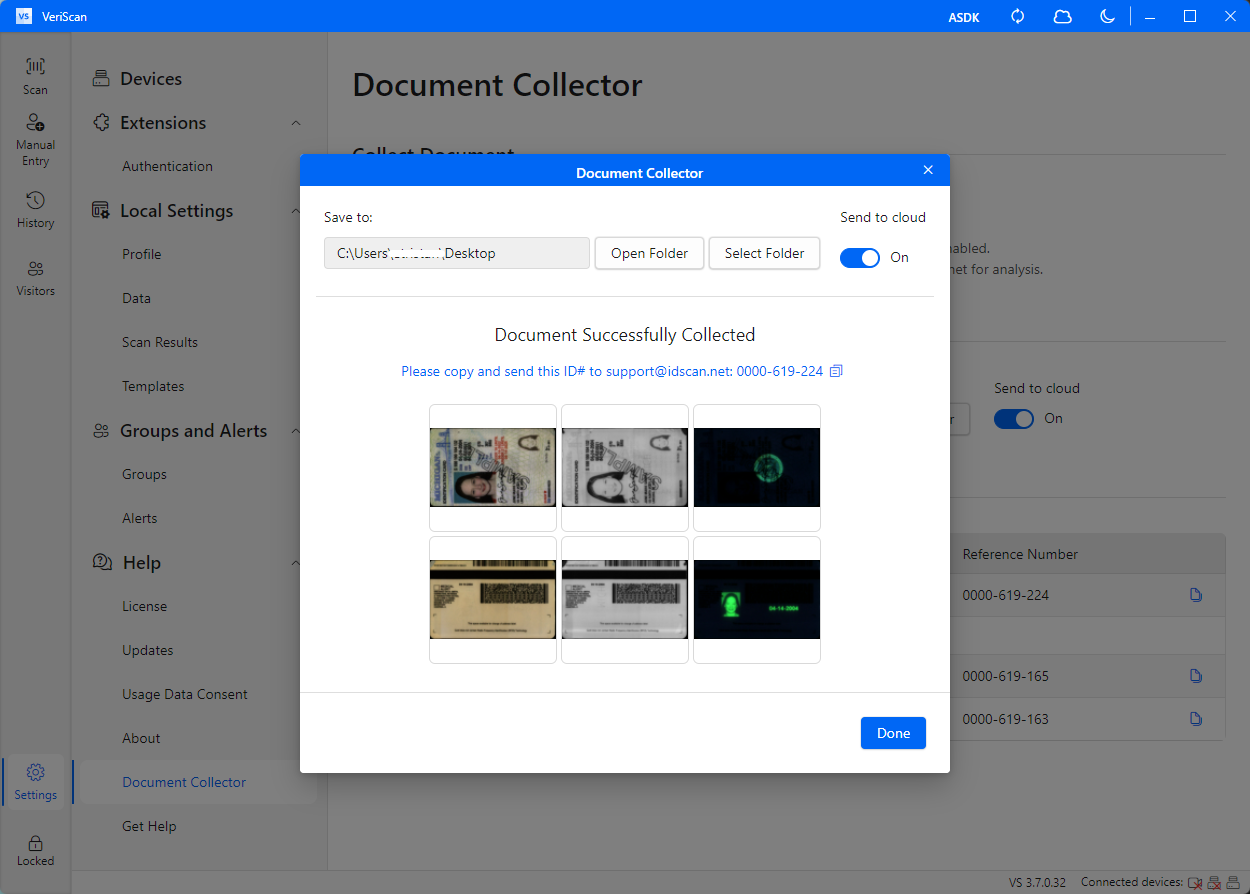
Task: Open the grayscale back ID thumbnail
Action: click(x=625, y=600)
